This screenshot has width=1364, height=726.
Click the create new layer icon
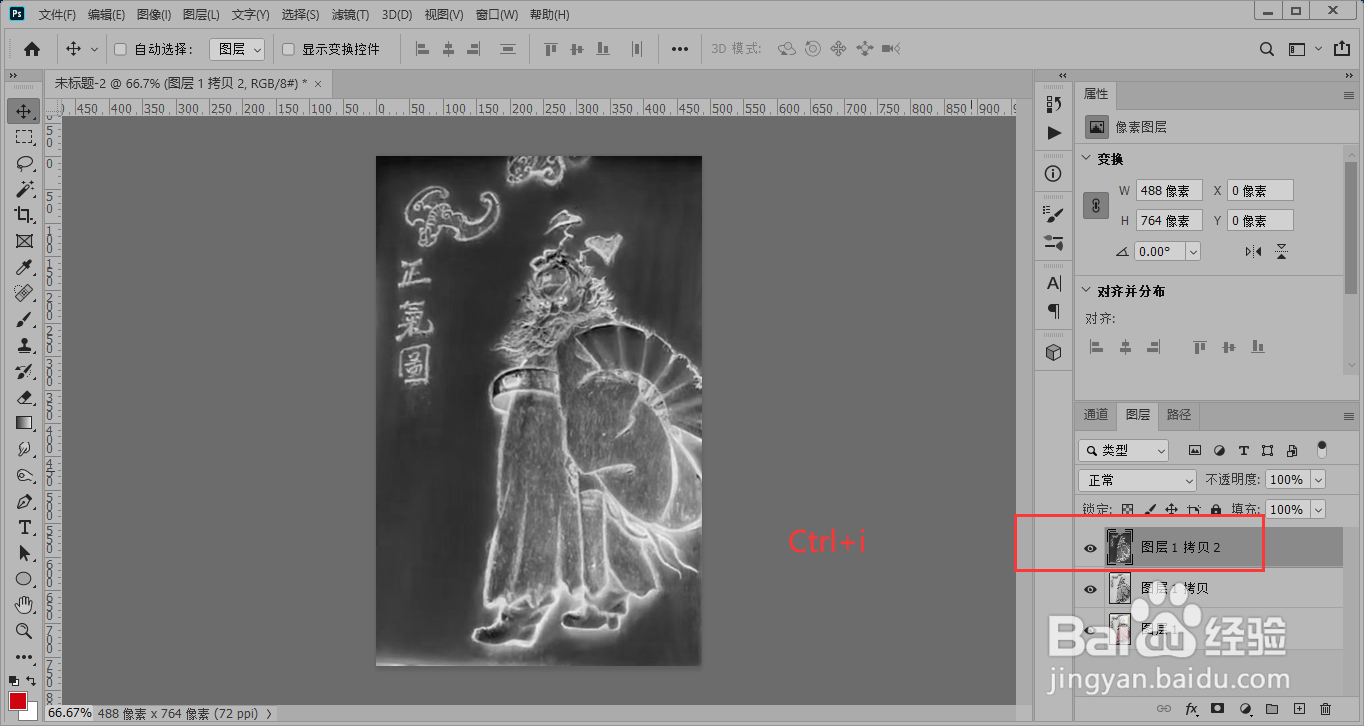(1299, 709)
